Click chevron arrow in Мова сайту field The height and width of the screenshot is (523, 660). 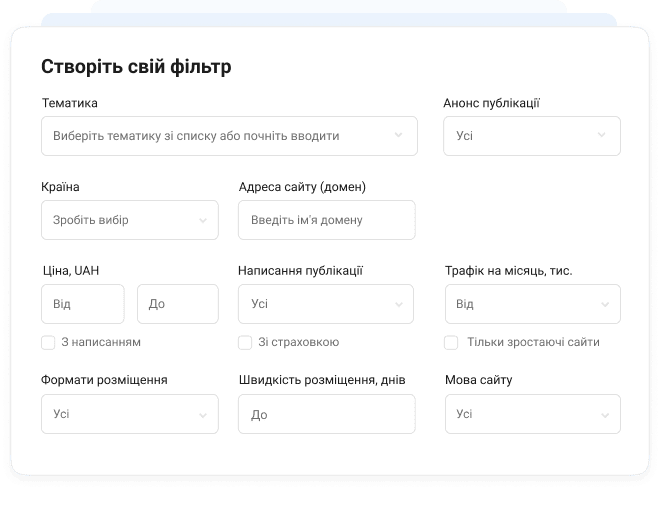click(x=605, y=414)
